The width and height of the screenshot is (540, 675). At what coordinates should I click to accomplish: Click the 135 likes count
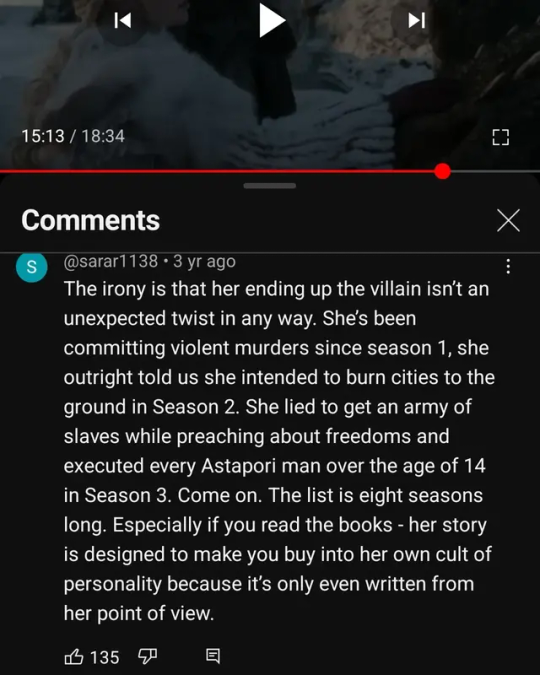point(105,657)
